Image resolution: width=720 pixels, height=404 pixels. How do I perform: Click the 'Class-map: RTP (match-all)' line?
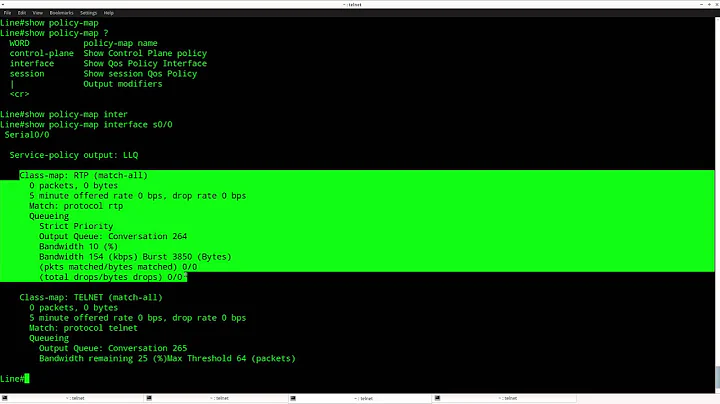click(x=83, y=175)
